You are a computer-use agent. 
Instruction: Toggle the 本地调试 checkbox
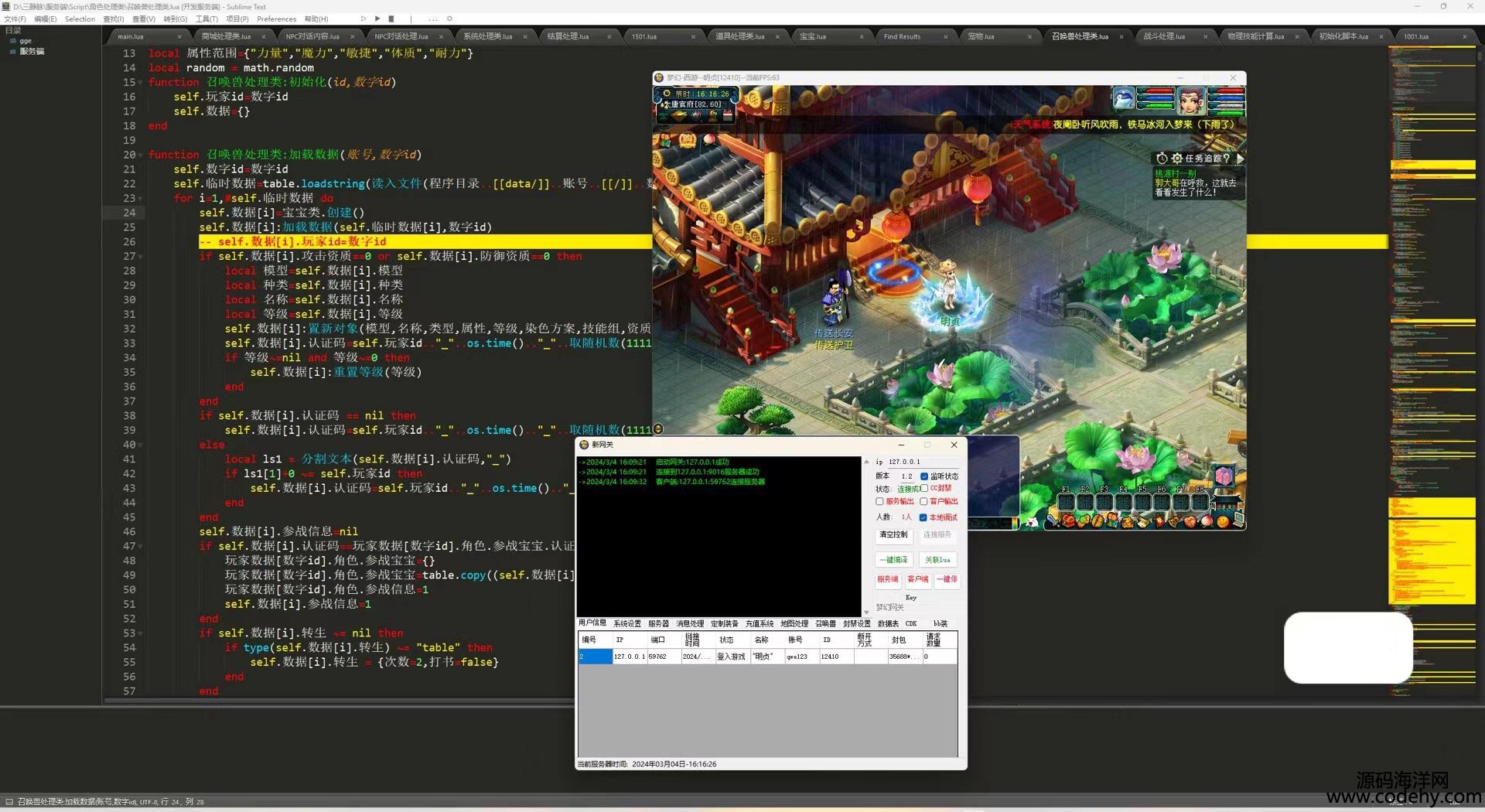(923, 517)
